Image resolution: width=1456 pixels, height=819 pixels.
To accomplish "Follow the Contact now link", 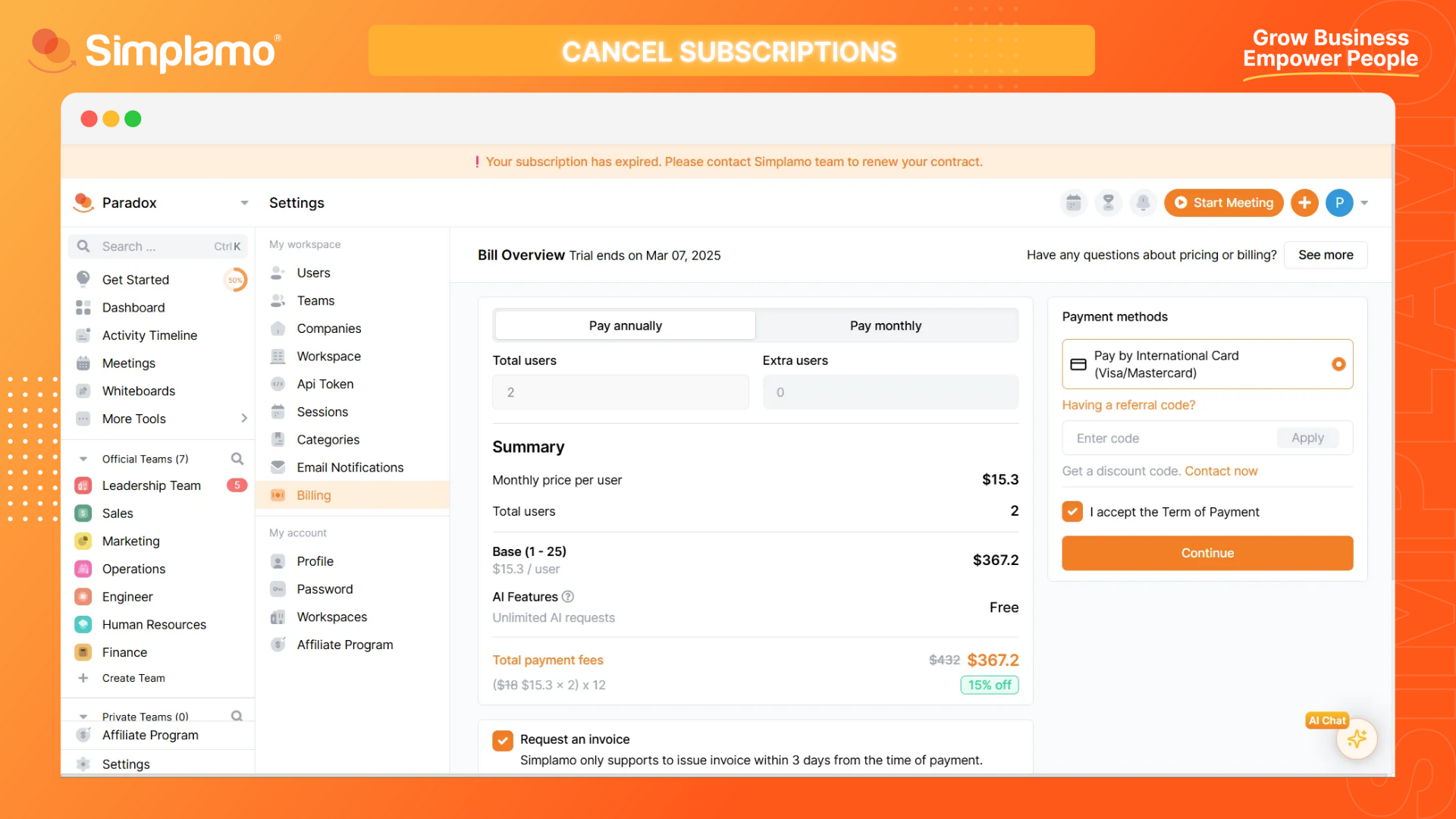I will coord(1221,471).
